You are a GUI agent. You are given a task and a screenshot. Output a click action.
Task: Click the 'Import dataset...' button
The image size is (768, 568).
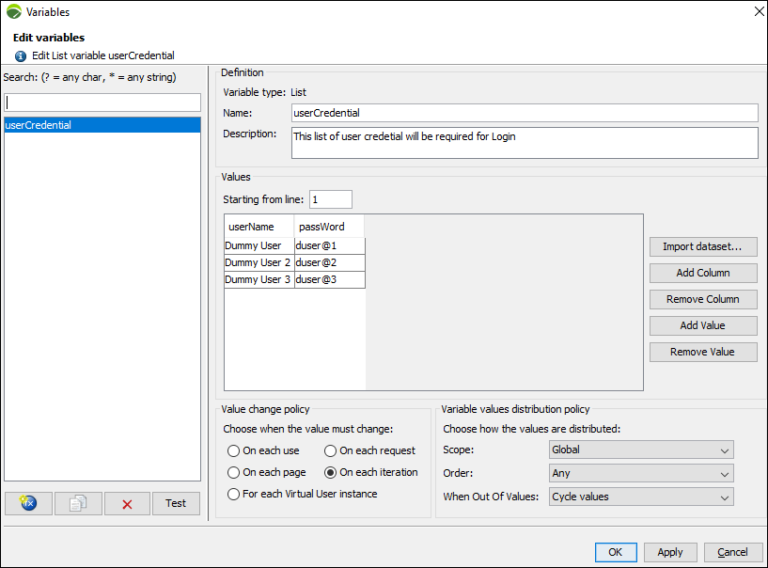tap(703, 246)
